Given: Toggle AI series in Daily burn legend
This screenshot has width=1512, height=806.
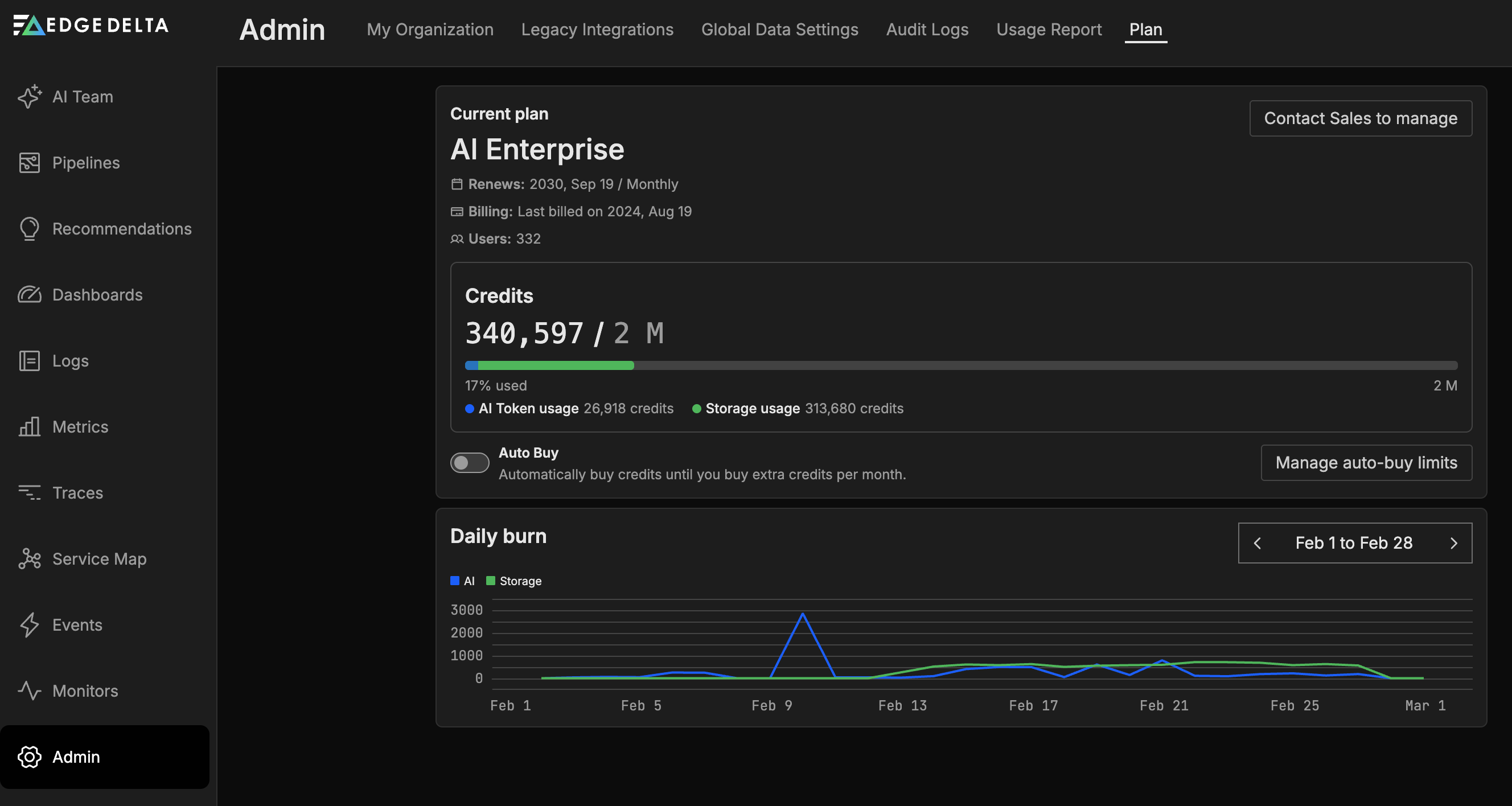Looking at the screenshot, I should tap(462, 581).
